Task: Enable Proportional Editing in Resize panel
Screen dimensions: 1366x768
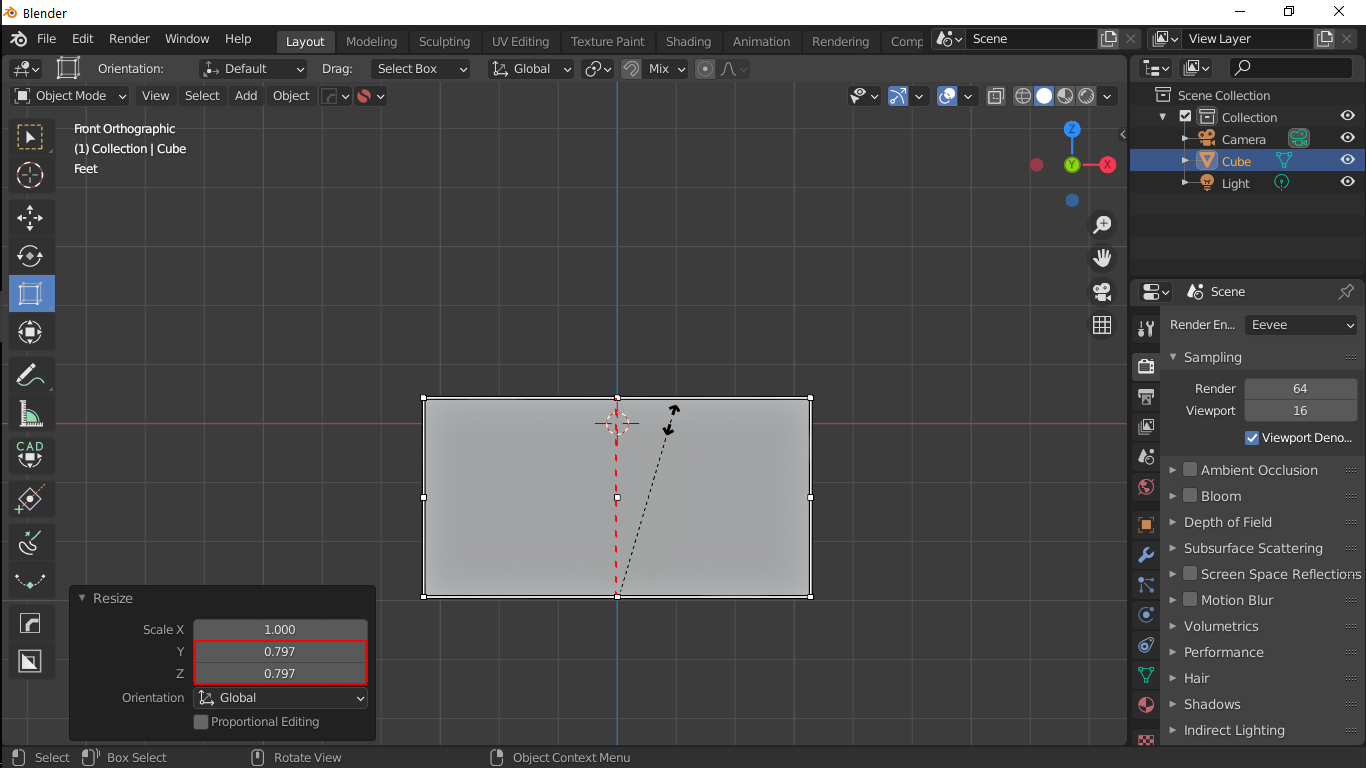Action: coord(201,722)
